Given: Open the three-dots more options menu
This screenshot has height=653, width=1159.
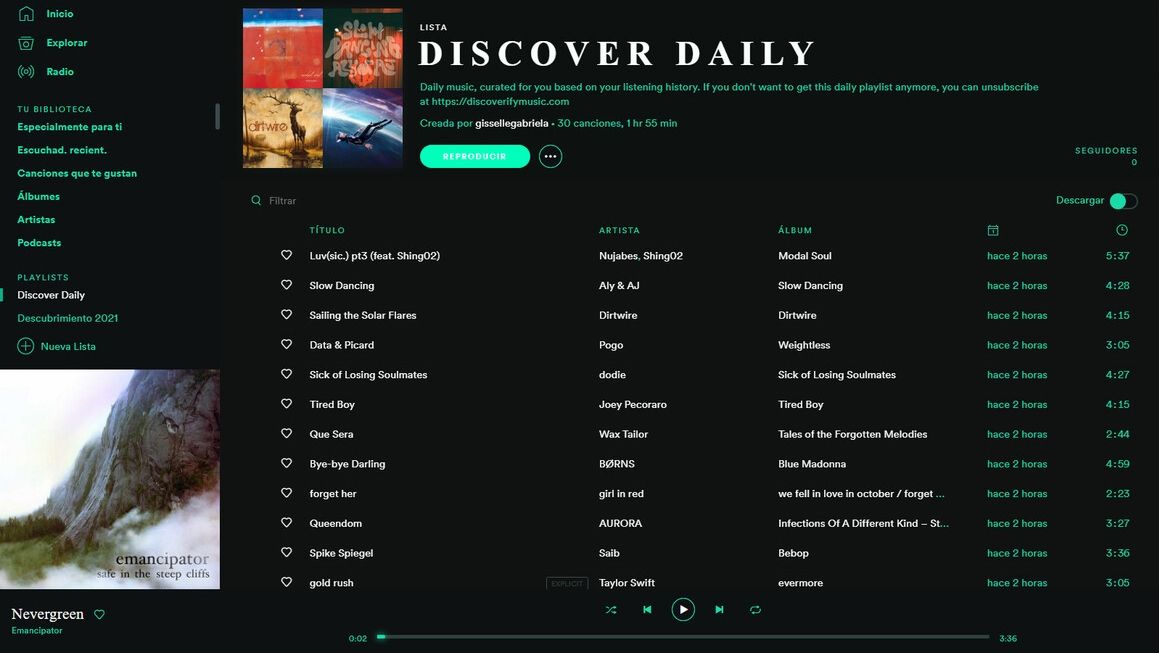Looking at the screenshot, I should click(x=550, y=156).
